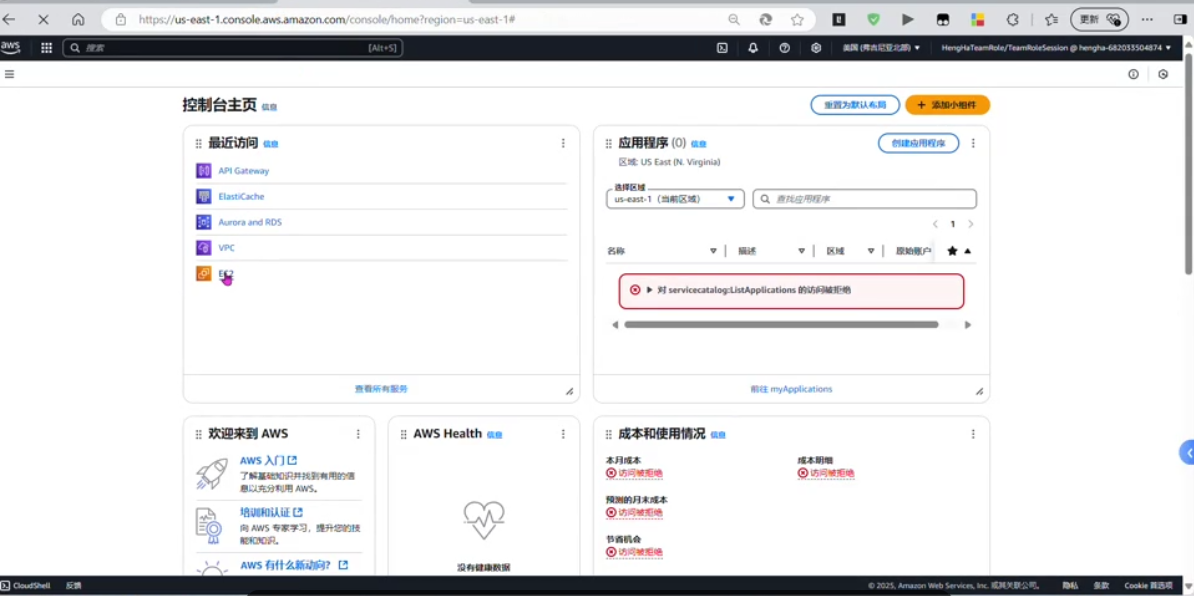Click the 更新 browser update button
This screenshot has height=596, width=1194.
tap(1099, 20)
